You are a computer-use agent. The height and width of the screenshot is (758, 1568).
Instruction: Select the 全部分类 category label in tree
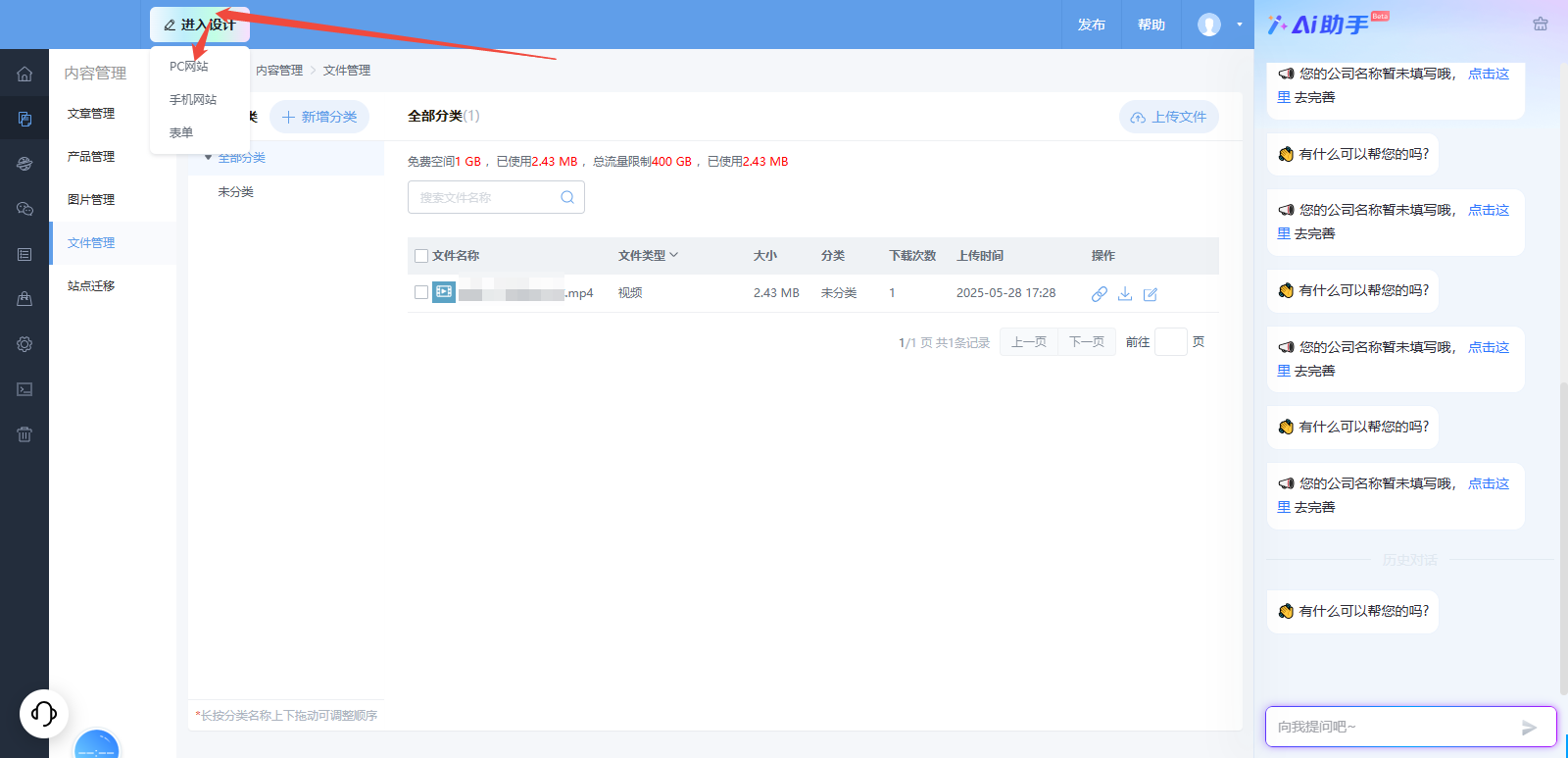point(242,158)
